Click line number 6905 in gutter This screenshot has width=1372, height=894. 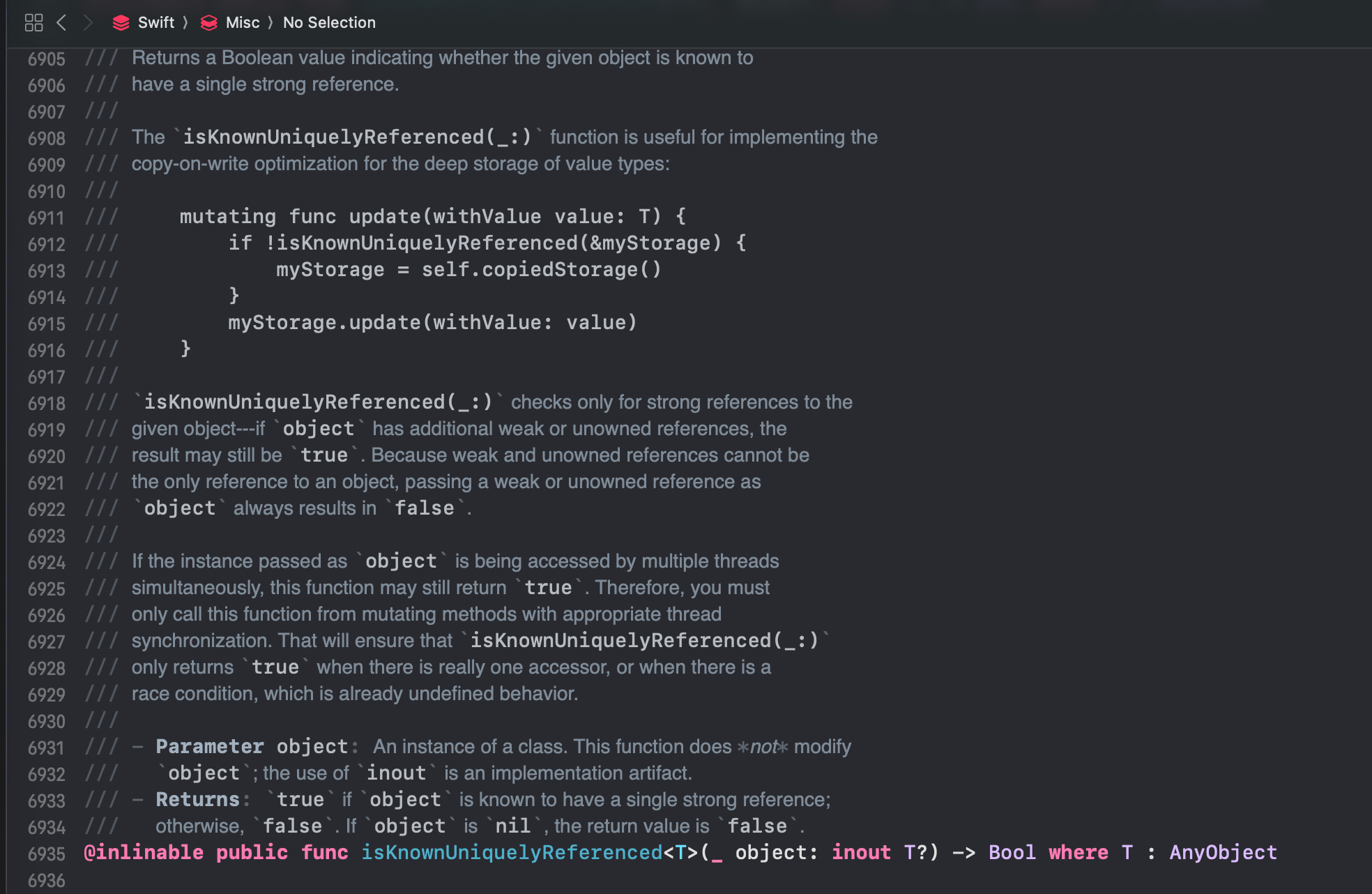46,59
